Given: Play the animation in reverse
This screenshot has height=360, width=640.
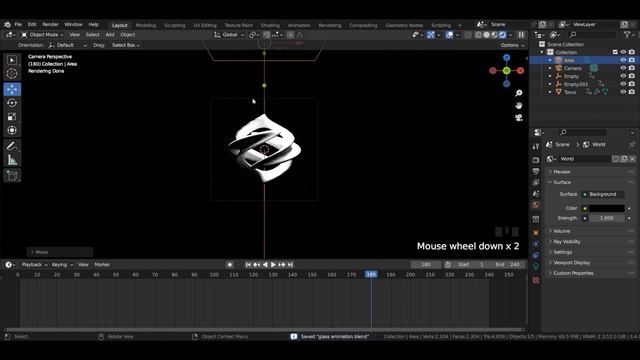Looking at the screenshot, I should [x=265, y=264].
